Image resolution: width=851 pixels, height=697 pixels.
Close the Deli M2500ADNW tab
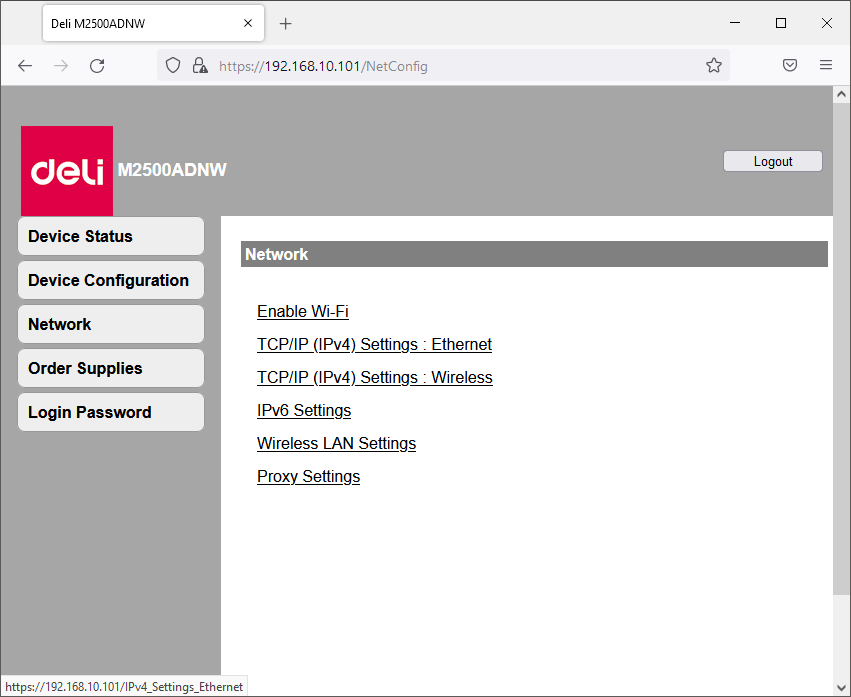(x=248, y=23)
